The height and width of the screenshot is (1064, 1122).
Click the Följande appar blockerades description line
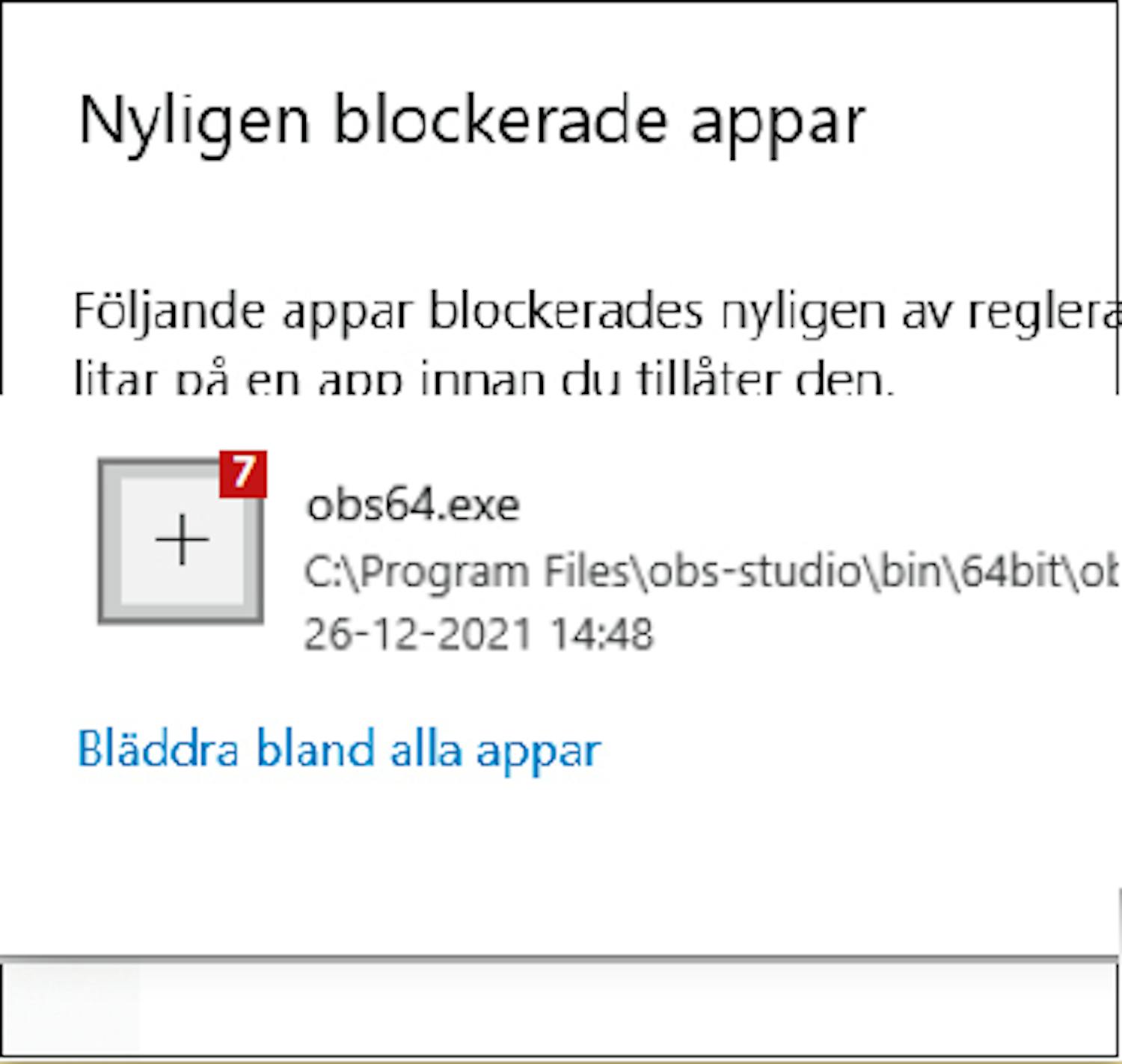tap(597, 312)
